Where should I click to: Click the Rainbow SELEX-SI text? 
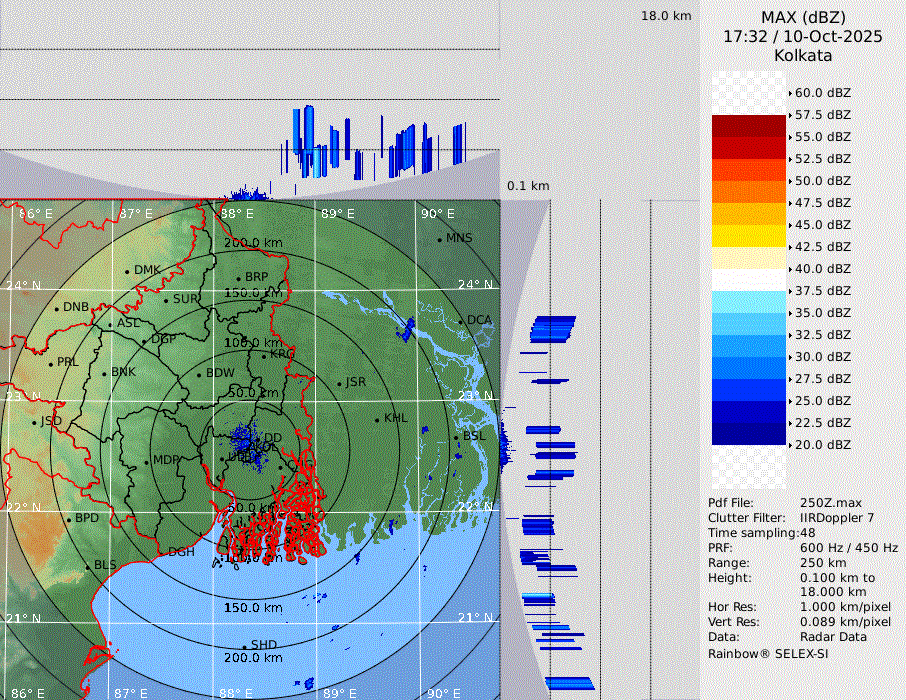[x=768, y=654]
